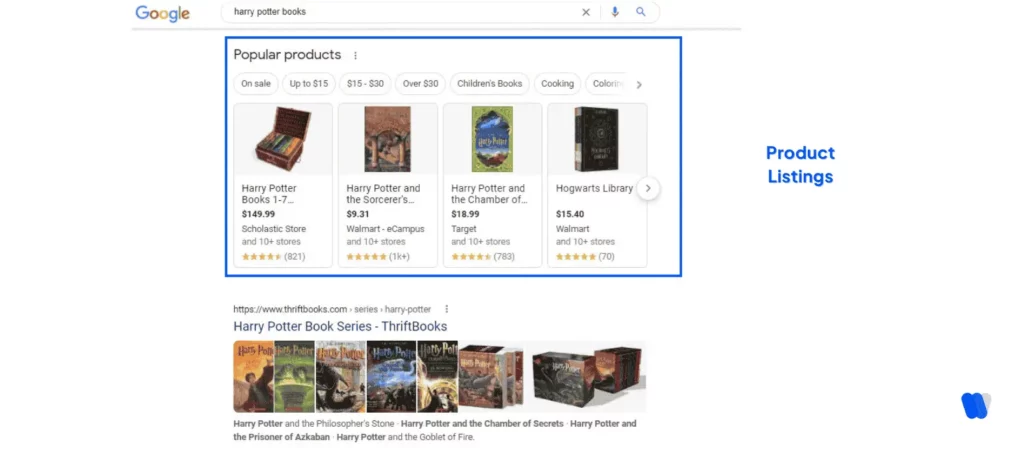
Task: Open the Sorcerer's Stone book cover image
Action: pyautogui.click(x=387, y=139)
